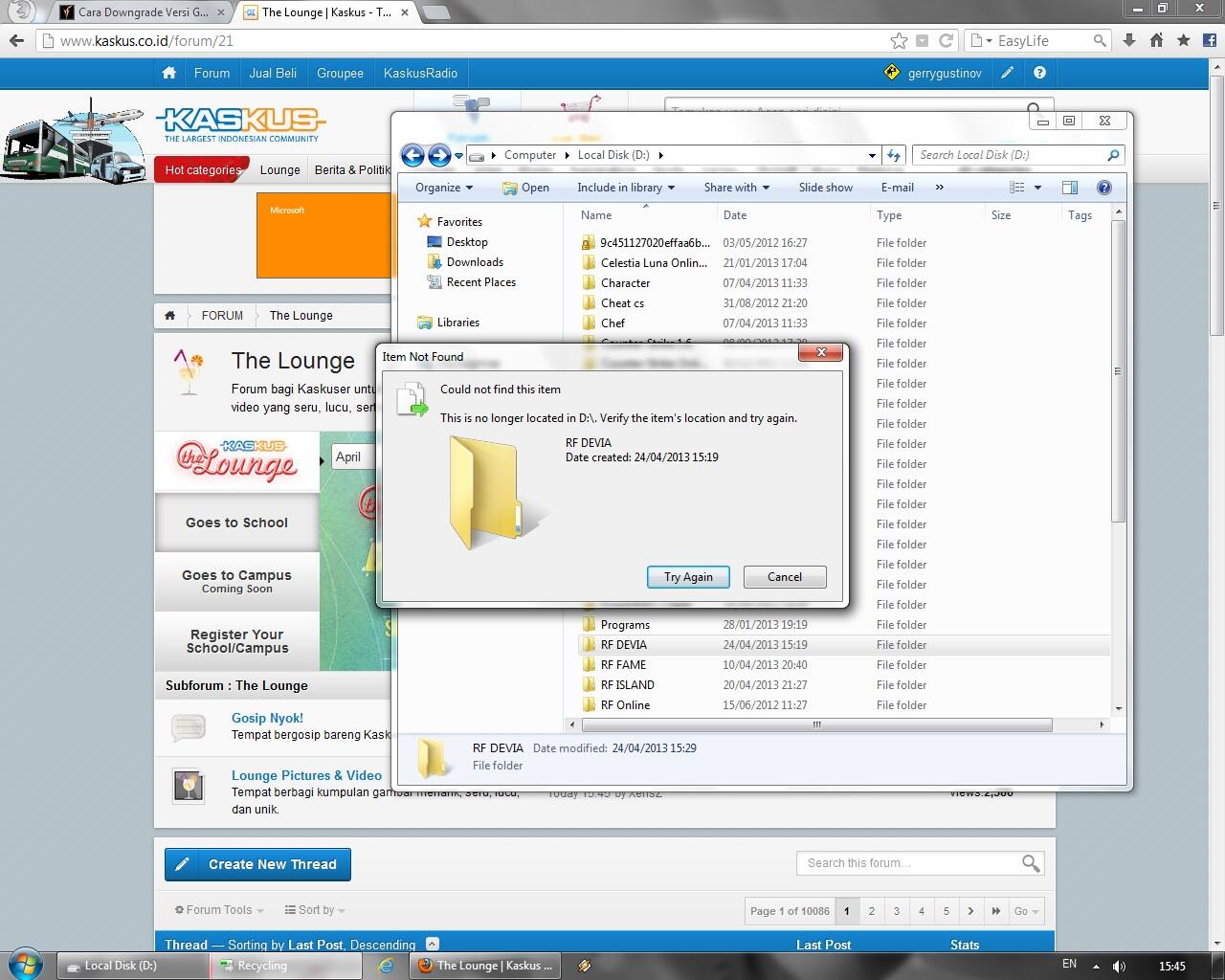Click the Create New Thread button

click(x=257, y=864)
